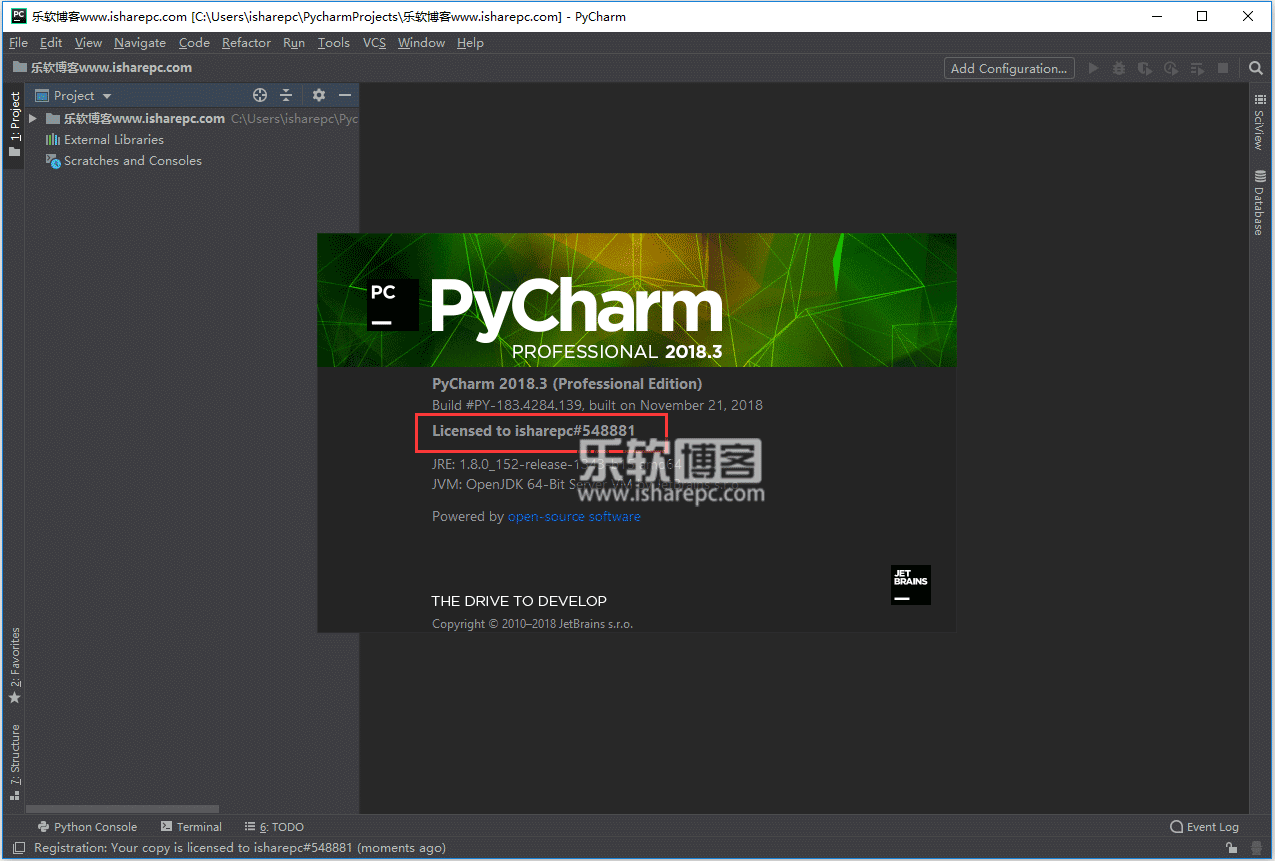Click the Concurrency Diagram run icon

(1196, 68)
